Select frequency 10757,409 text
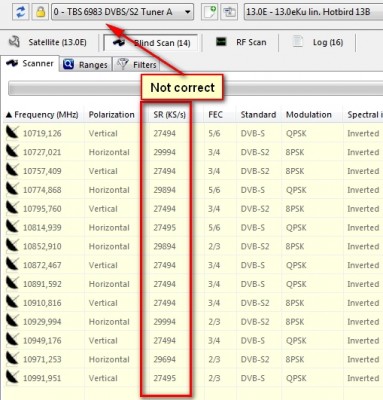This screenshot has width=383, height=400. [x=42, y=171]
